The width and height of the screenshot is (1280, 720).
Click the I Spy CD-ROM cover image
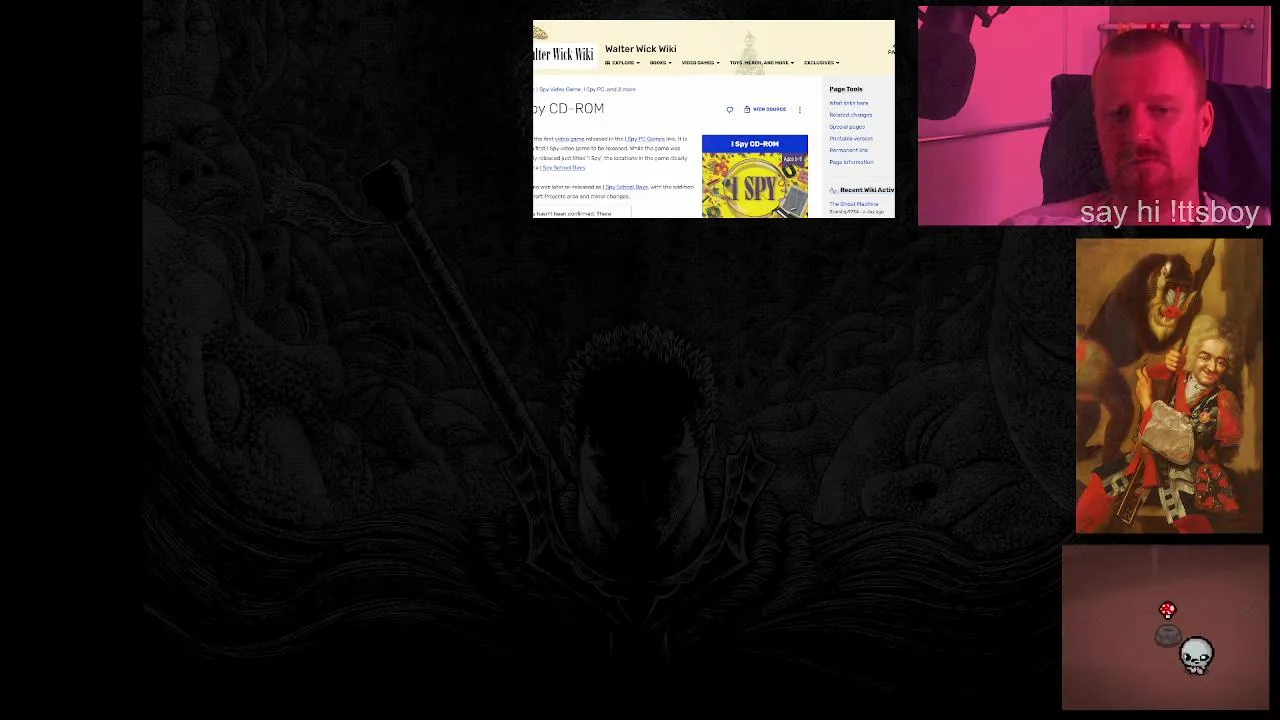(x=754, y=186)
